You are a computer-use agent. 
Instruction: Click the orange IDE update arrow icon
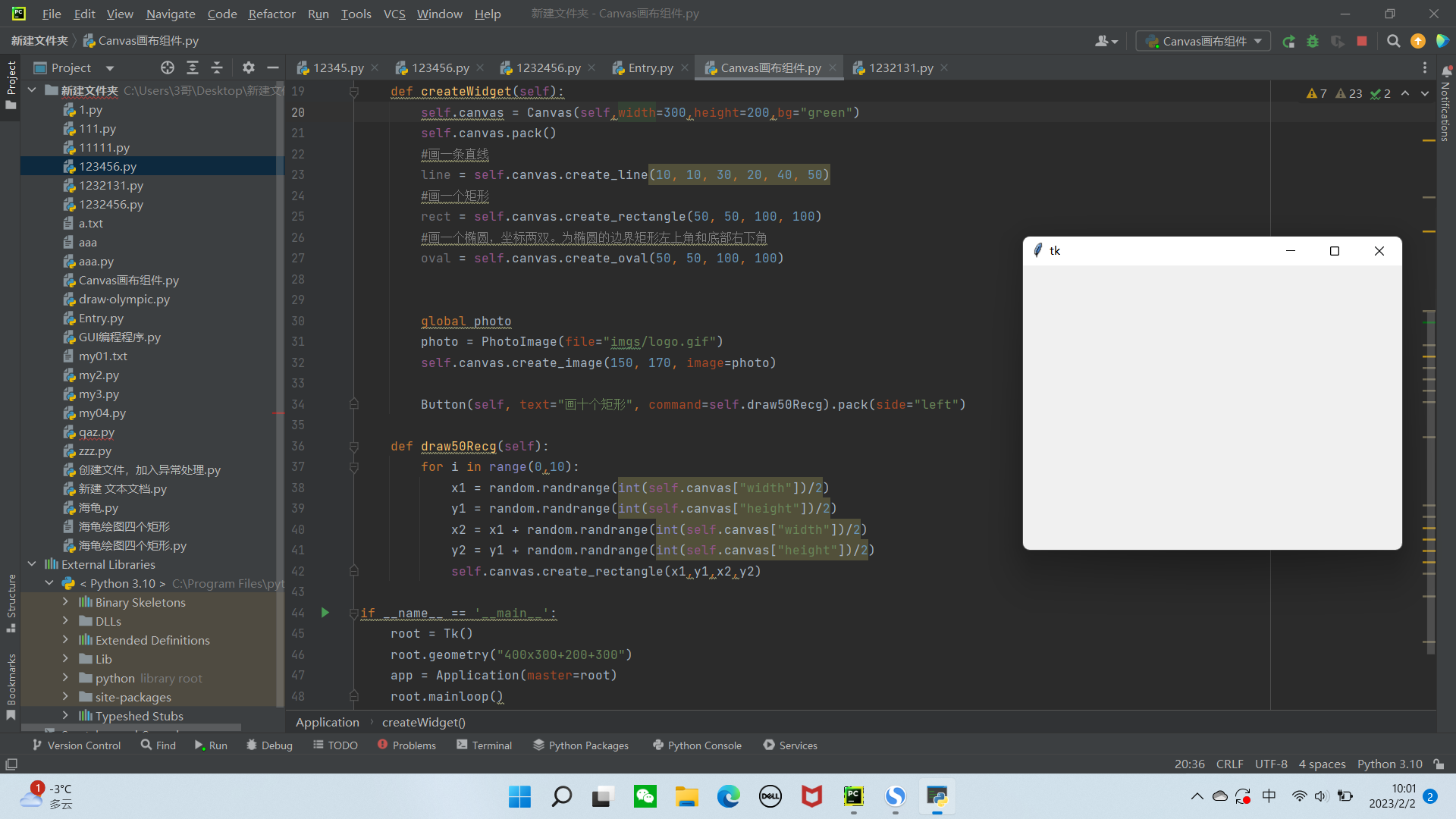(1417, 42)
